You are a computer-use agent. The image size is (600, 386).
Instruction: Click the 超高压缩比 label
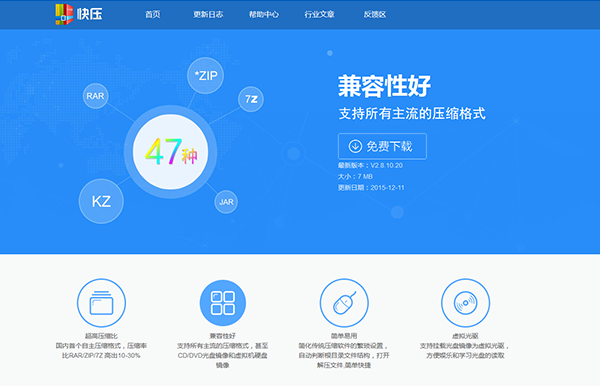click(101, 336)
